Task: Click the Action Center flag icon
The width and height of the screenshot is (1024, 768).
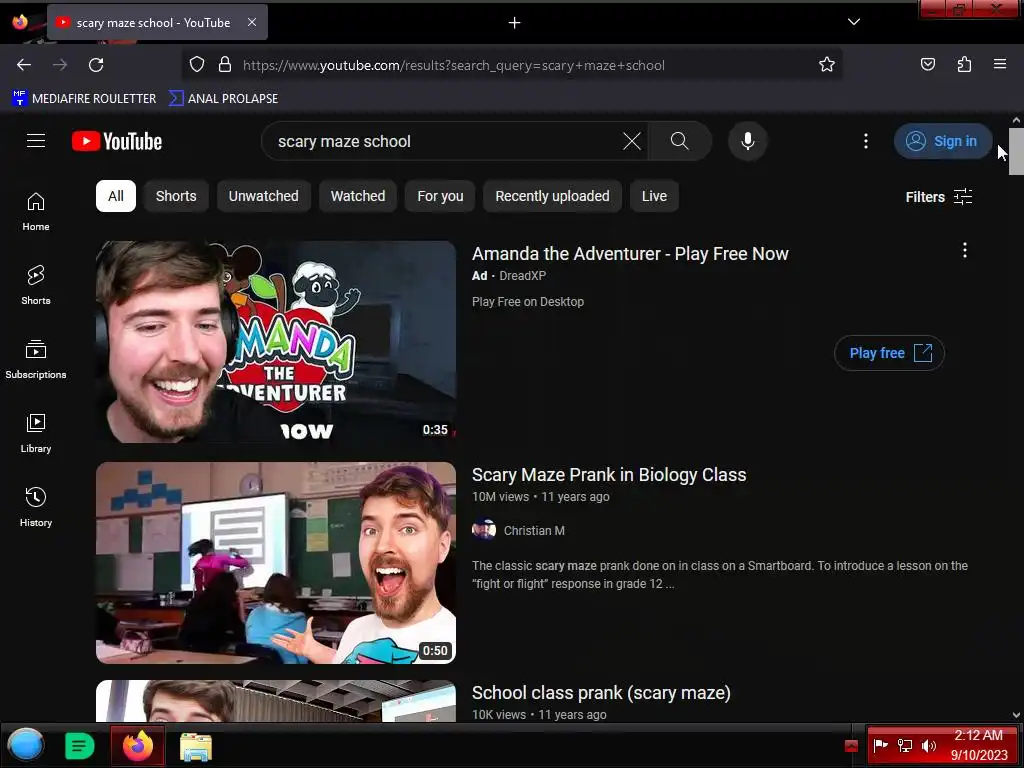Action: coord(880,745)
